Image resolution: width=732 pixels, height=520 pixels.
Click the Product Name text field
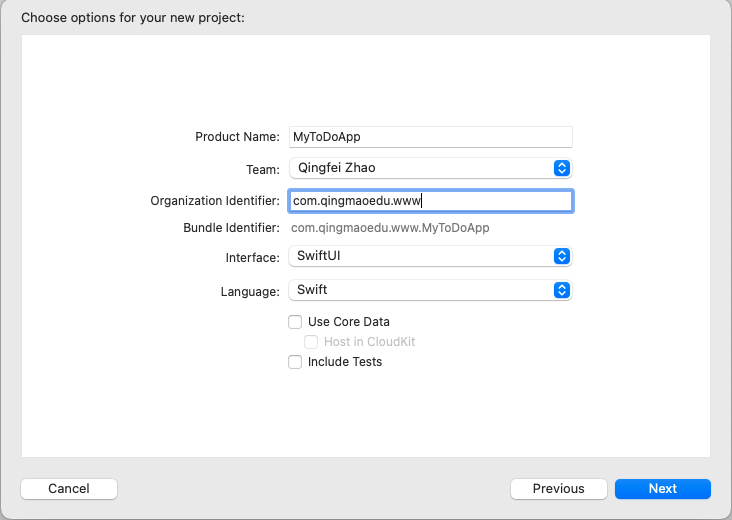[x=430, y=137]
